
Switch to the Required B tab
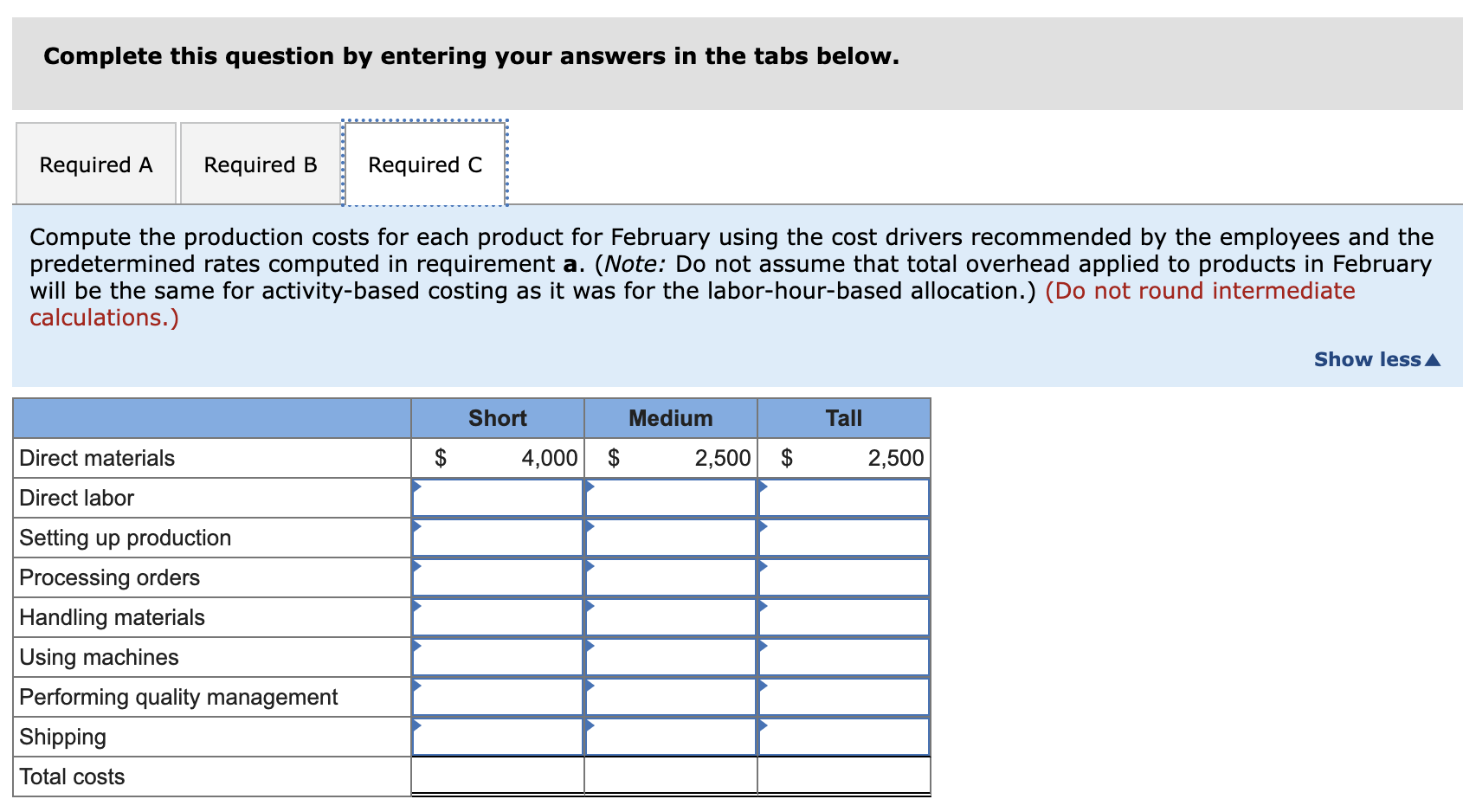(259, 163)
